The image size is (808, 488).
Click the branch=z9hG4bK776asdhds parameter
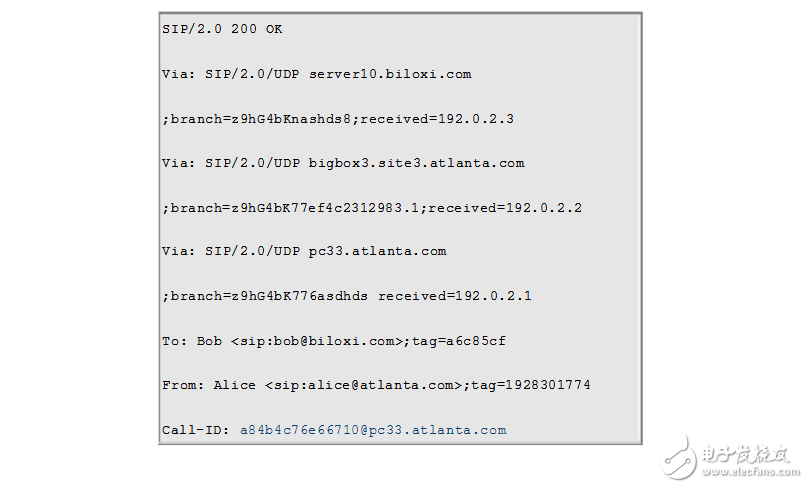coord(268,297)
